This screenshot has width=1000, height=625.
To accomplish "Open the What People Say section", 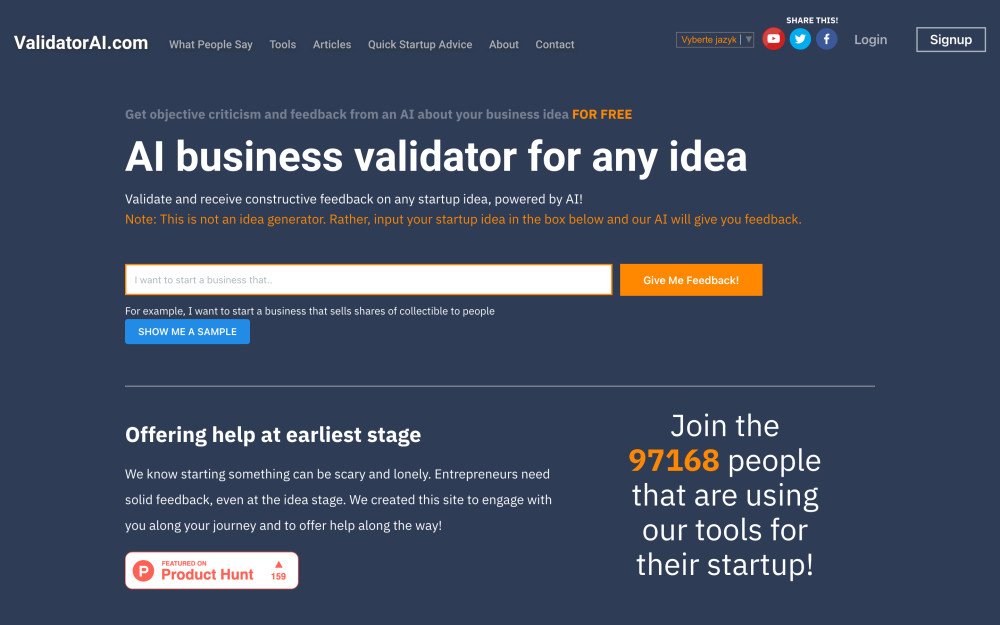I will pos(210,44).
